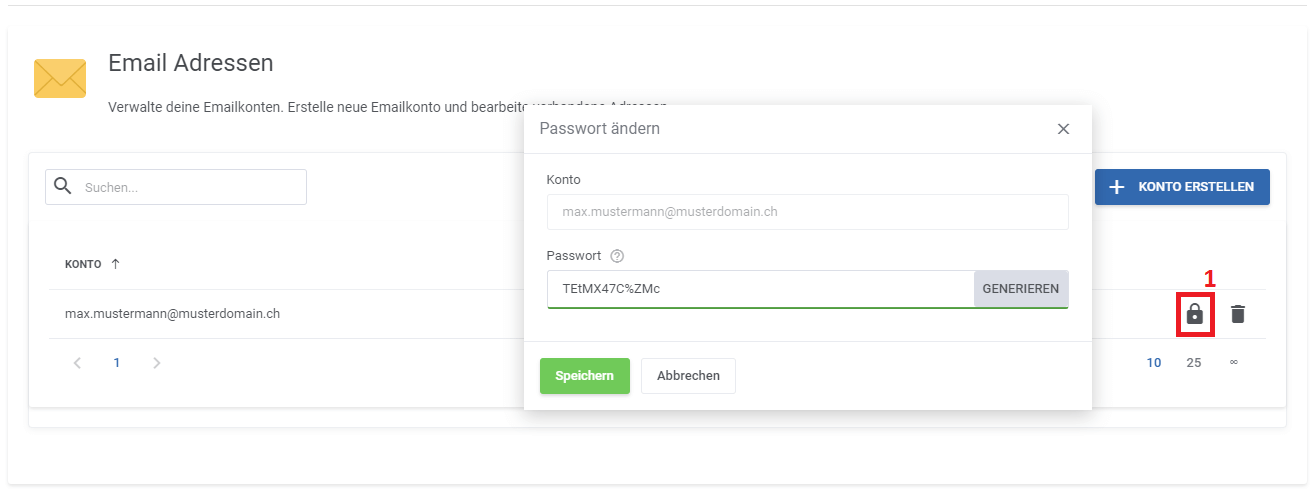The width and height of the screenshot is (1316, 490).
Task: Click the lock icon to change password
Action: [1194, 314]
